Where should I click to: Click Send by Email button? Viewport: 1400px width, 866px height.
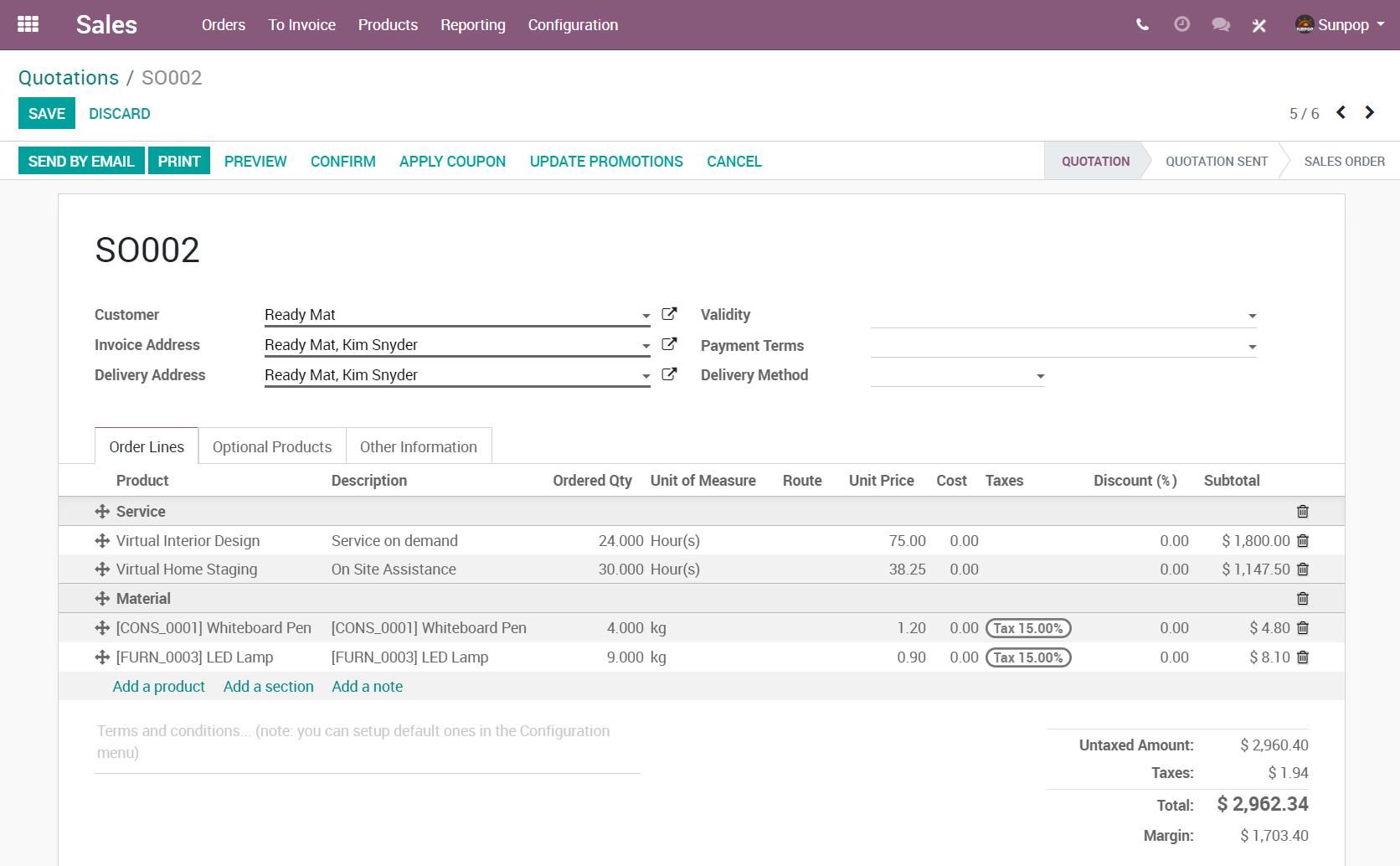[x=81, y=161]
